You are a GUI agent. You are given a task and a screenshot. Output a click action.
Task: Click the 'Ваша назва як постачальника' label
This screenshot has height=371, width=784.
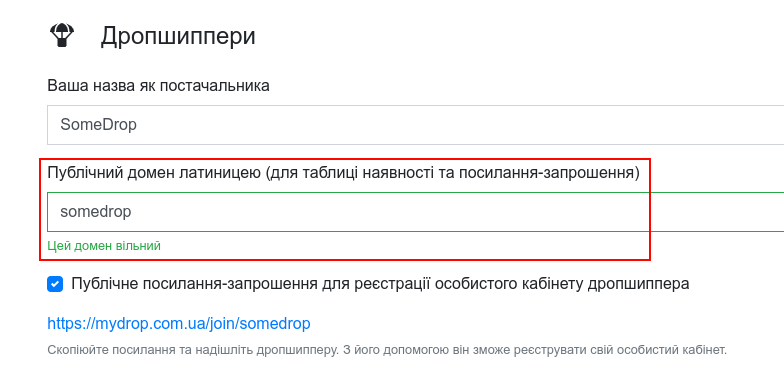[x=158, y=86]
